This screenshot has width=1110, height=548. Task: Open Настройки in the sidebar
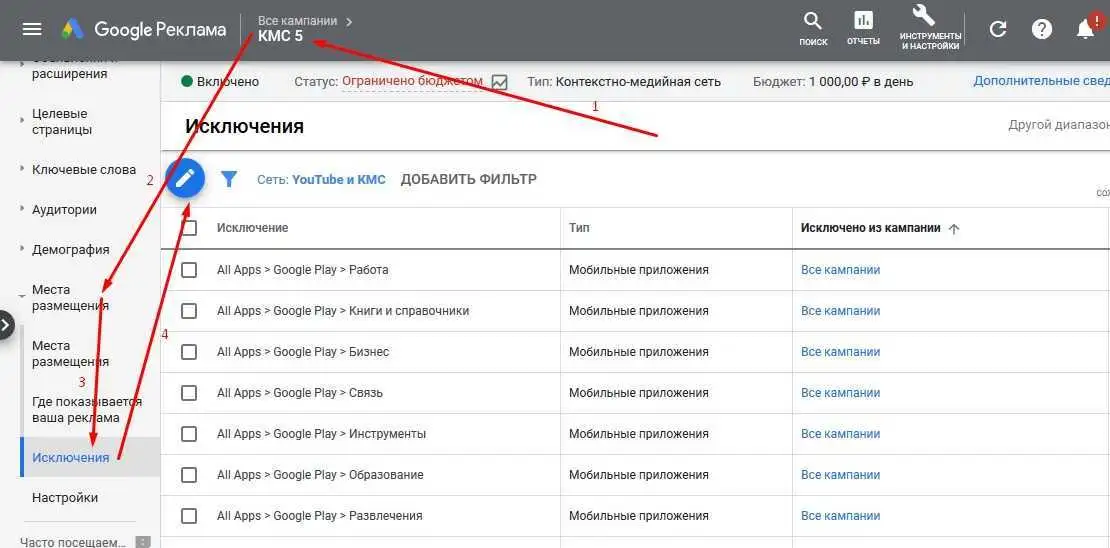pyautogui.click(x=65, y=498)
